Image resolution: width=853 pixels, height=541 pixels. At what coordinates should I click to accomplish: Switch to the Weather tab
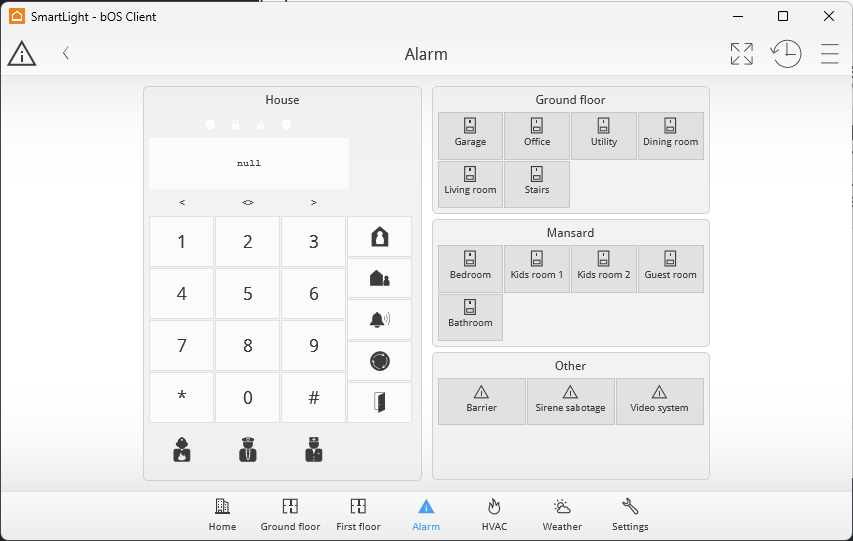coord(562,515)
